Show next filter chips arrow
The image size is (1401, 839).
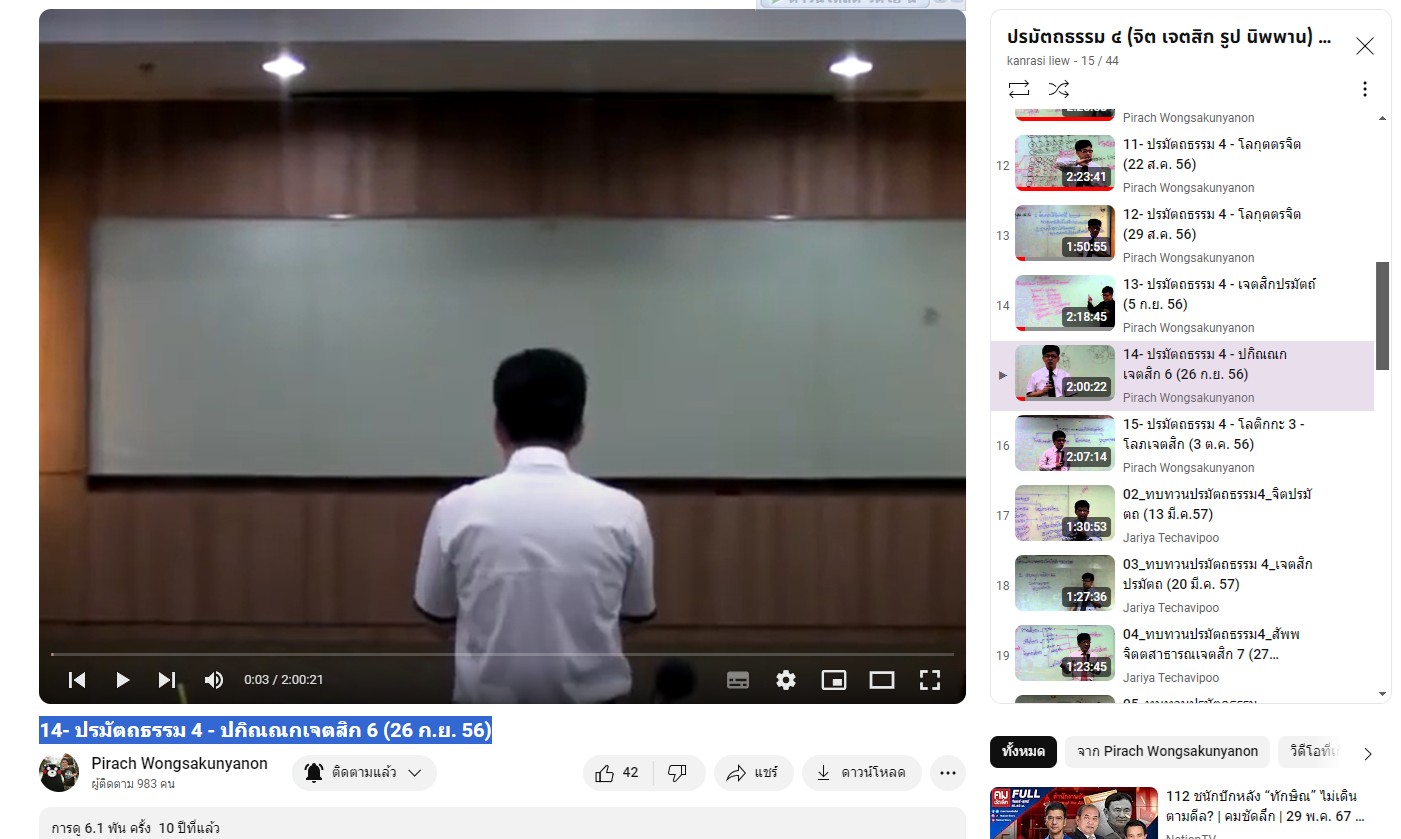coord(1368,753)
